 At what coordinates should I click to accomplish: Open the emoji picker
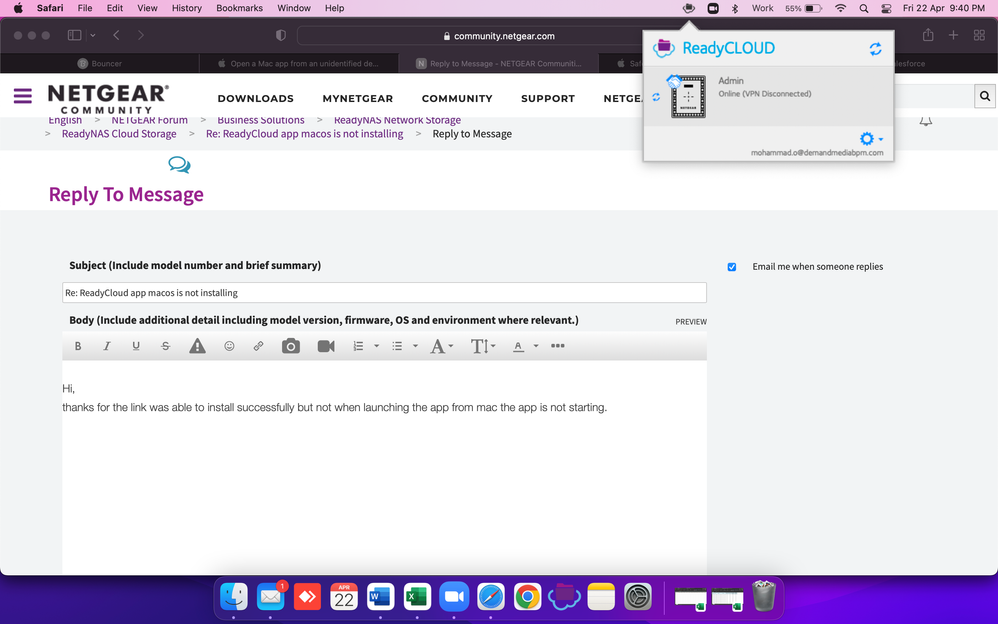pos(229,346)
